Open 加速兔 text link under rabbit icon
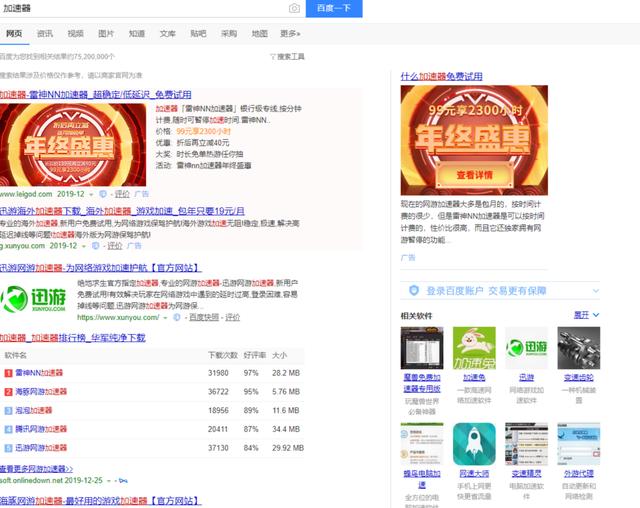The height and width of the screenshot is (508, 640). (474, 378)
